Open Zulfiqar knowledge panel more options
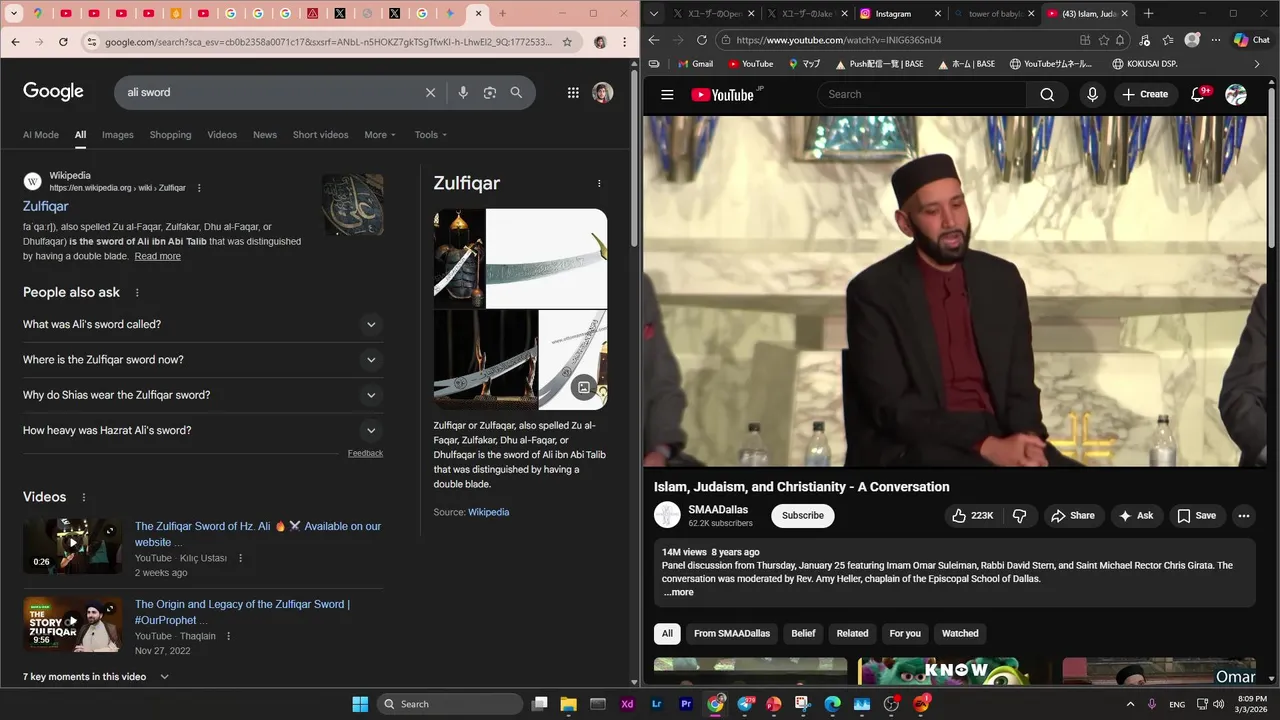This screenshot has height=720, width=1280. point(599,183)
